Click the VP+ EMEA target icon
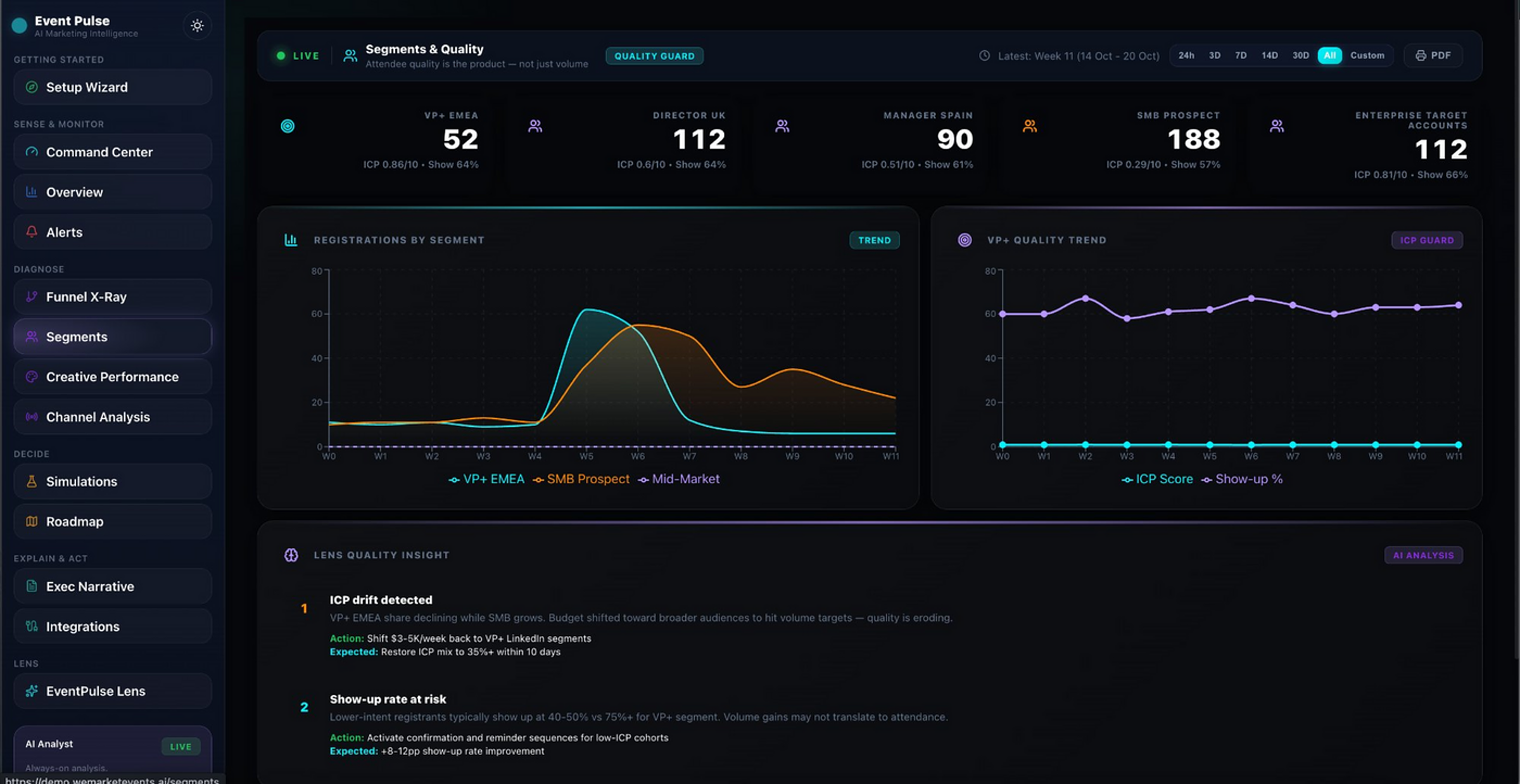 [288, 126]
